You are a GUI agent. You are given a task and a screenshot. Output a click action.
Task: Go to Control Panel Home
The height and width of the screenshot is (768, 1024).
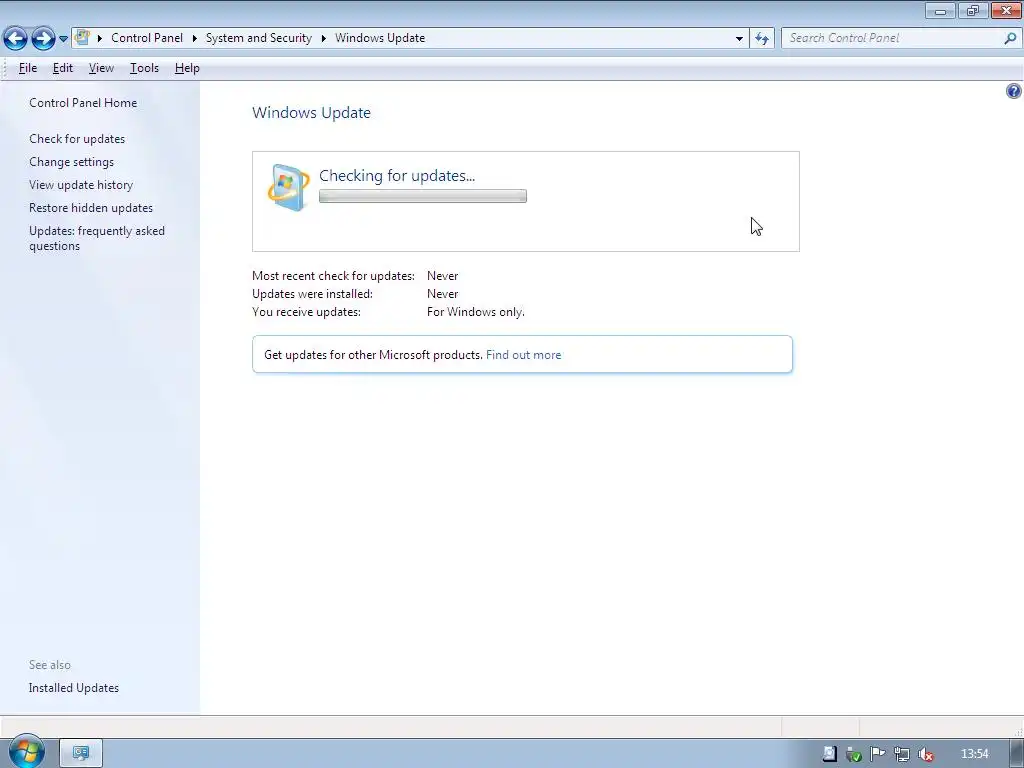83,103
